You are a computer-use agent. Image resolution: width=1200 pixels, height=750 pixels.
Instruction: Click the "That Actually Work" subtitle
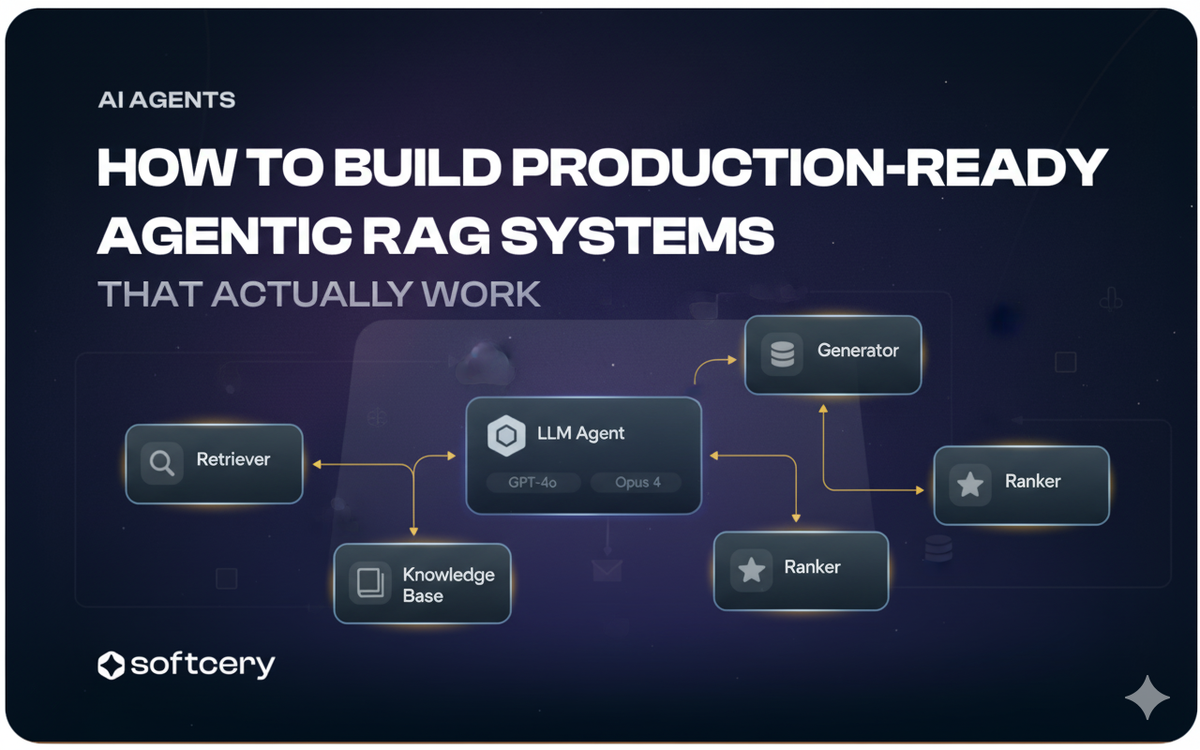pyautogui.click(x=319, y=294)
